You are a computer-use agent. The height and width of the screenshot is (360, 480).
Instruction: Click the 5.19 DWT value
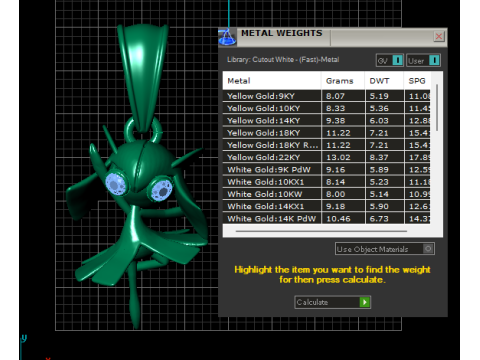tap(379, 96)
